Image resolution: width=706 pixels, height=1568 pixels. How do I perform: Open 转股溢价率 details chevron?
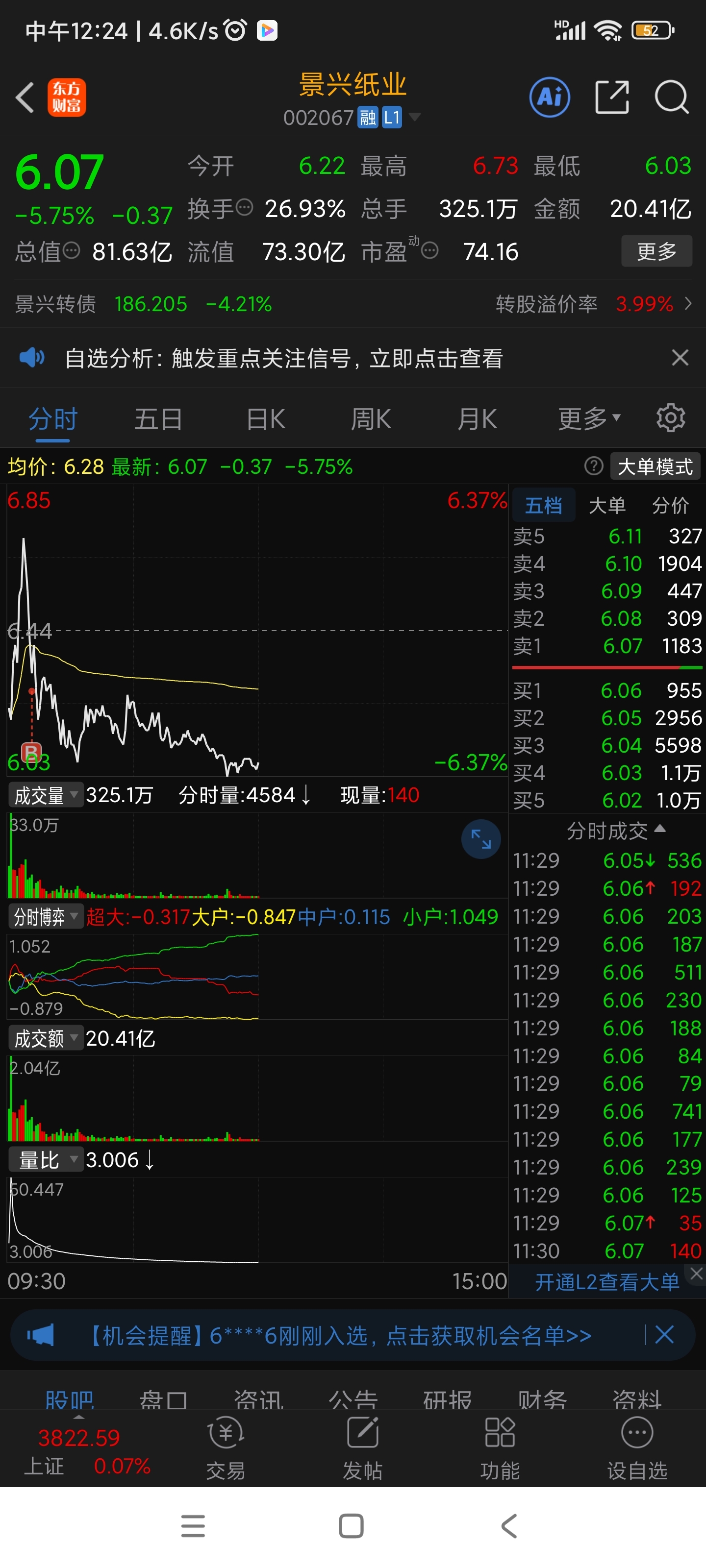tap(688, 303)
